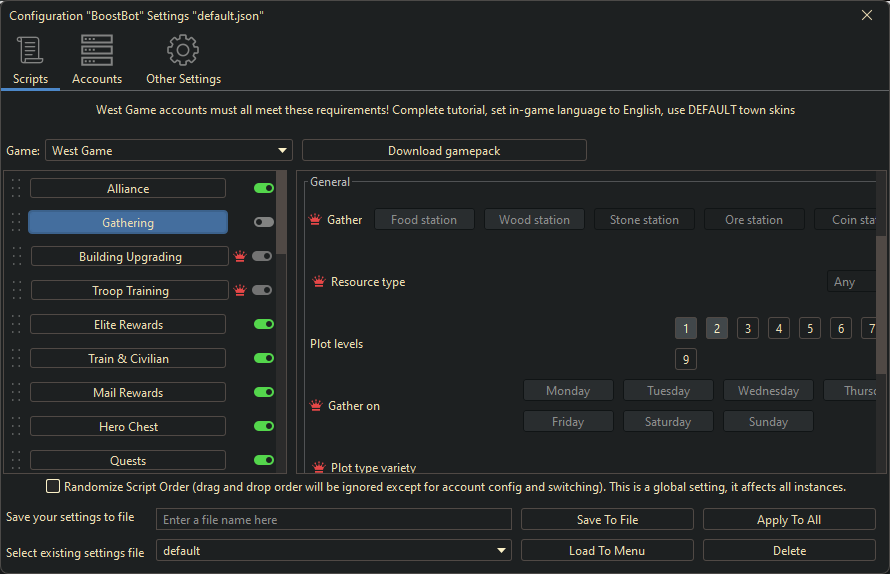Open the Scripts tab scroll icon

click(30, 50)
